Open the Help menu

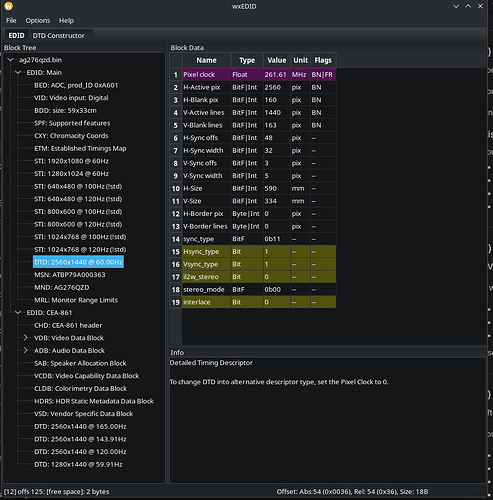[66, 21]
